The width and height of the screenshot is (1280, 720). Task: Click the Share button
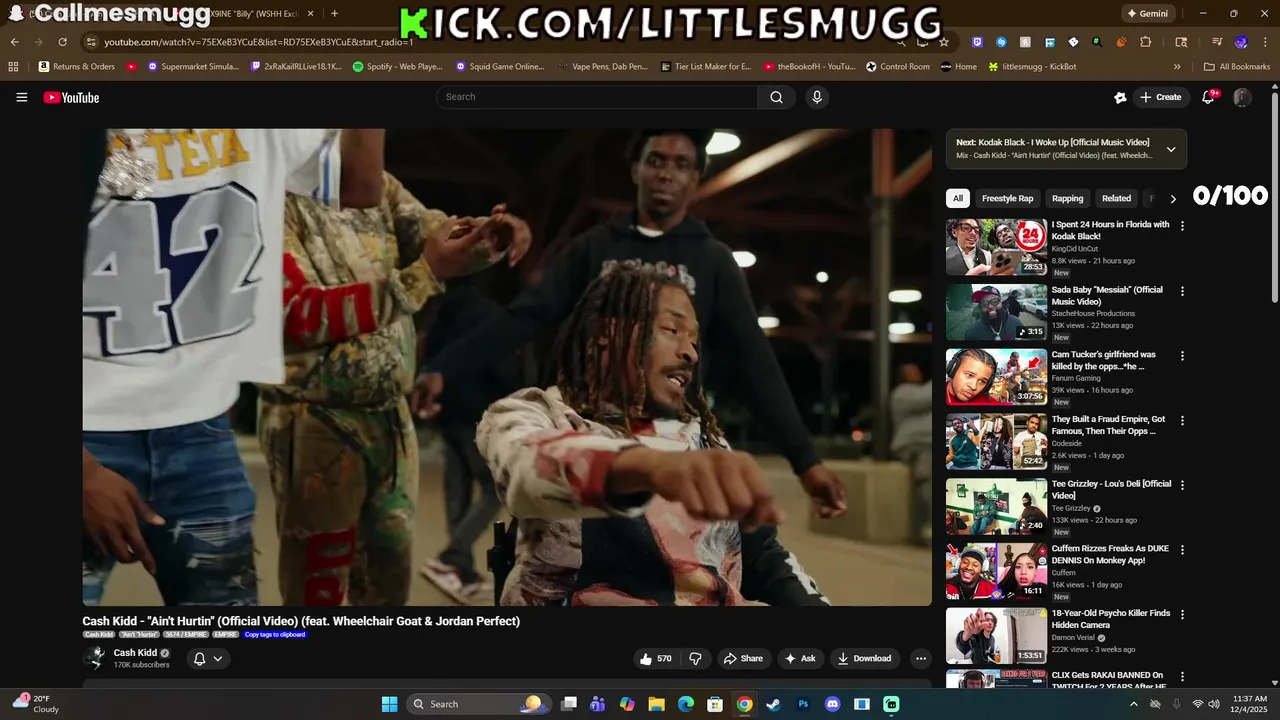coord(743,658)
